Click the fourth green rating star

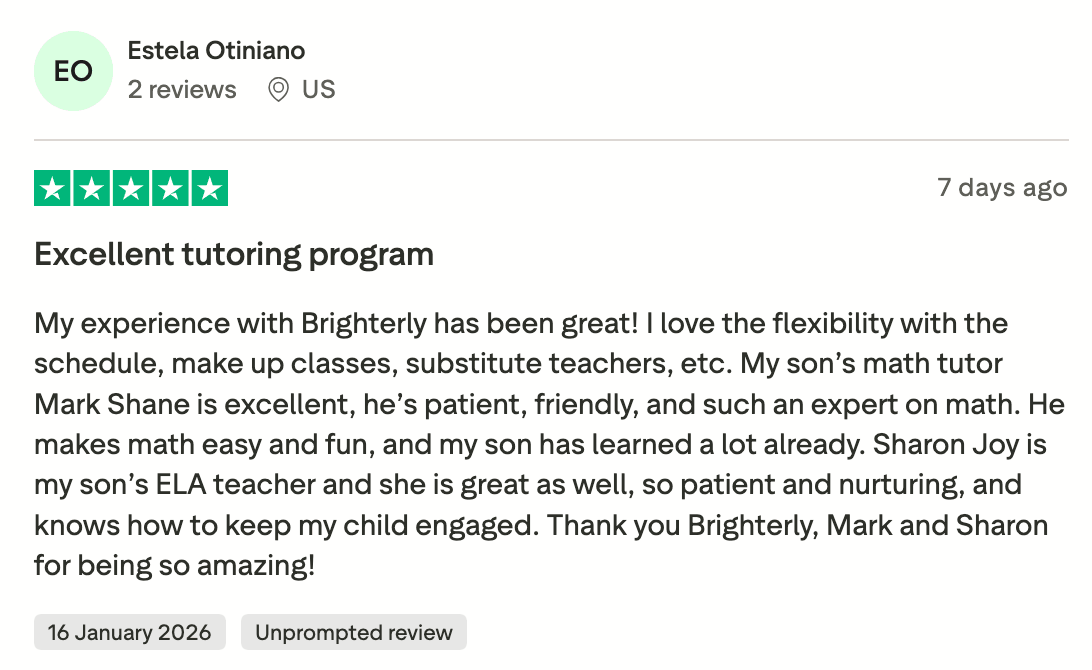(170, 189)
